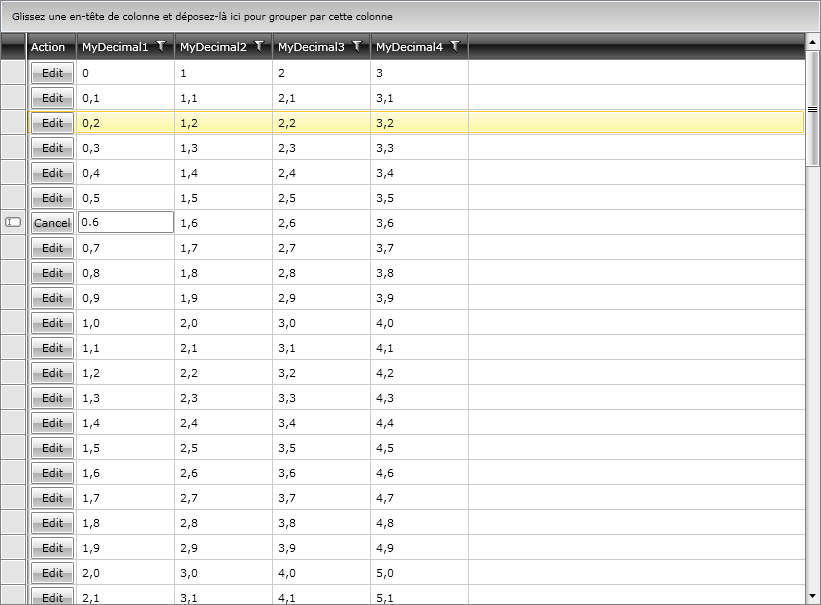Click the Action column header
The height and width of the screenshot is (605, 821).
(51, 47)
